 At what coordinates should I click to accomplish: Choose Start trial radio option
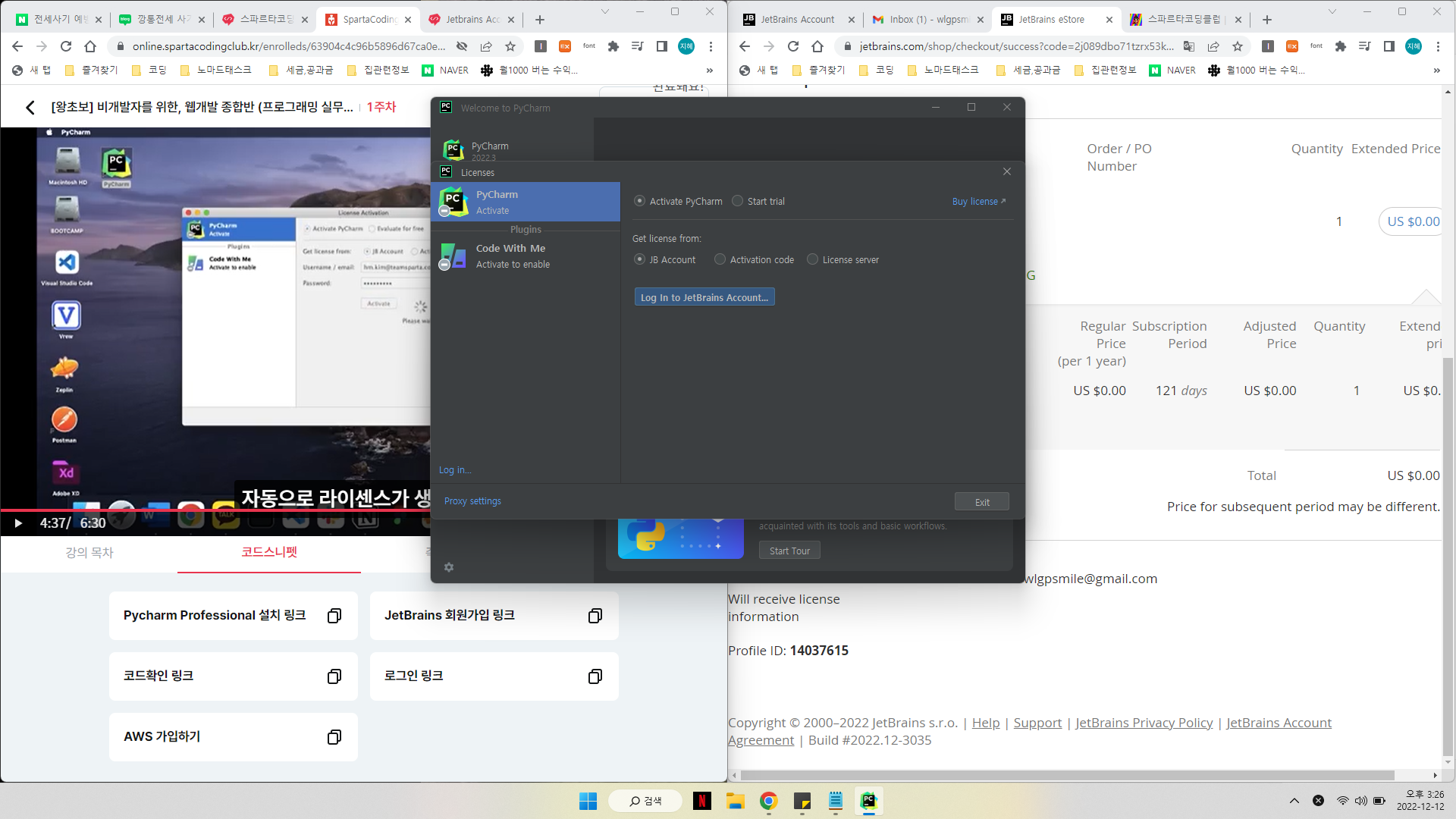tap(737, 201)
